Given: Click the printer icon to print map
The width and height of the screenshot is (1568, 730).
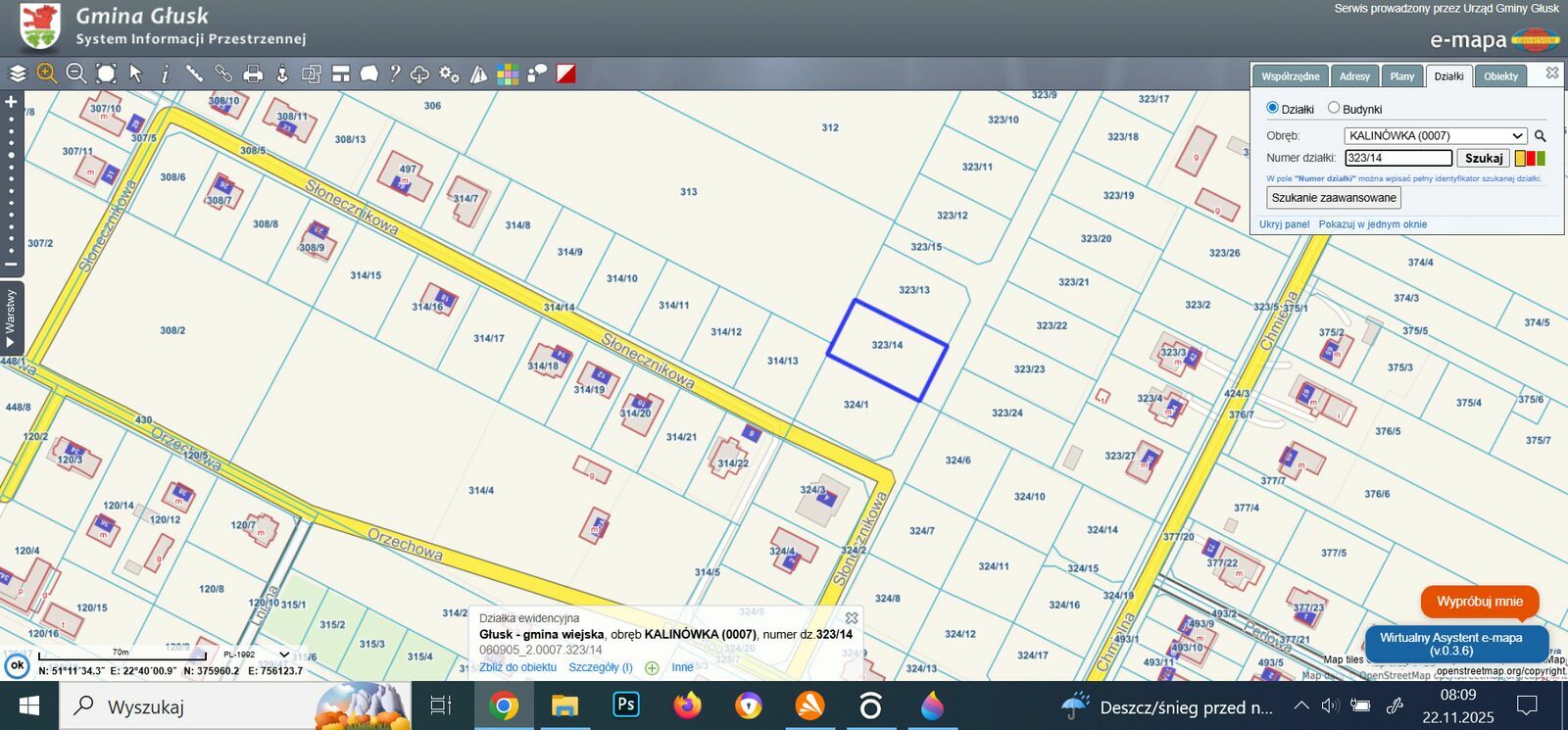Looking at the screenshot, I should coord(253,73).
